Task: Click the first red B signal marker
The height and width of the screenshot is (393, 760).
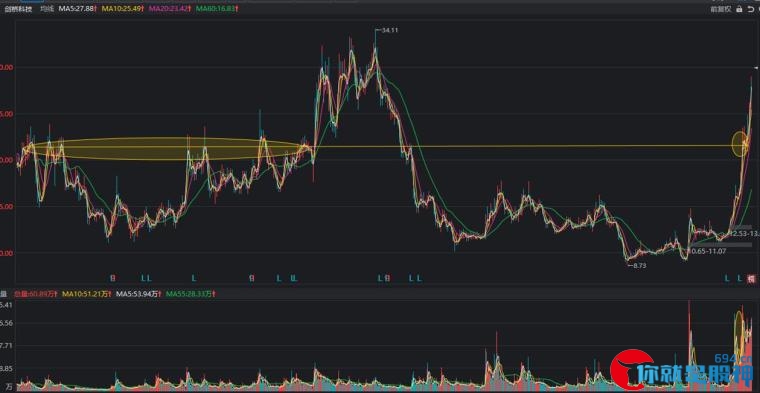Action: 113,278
